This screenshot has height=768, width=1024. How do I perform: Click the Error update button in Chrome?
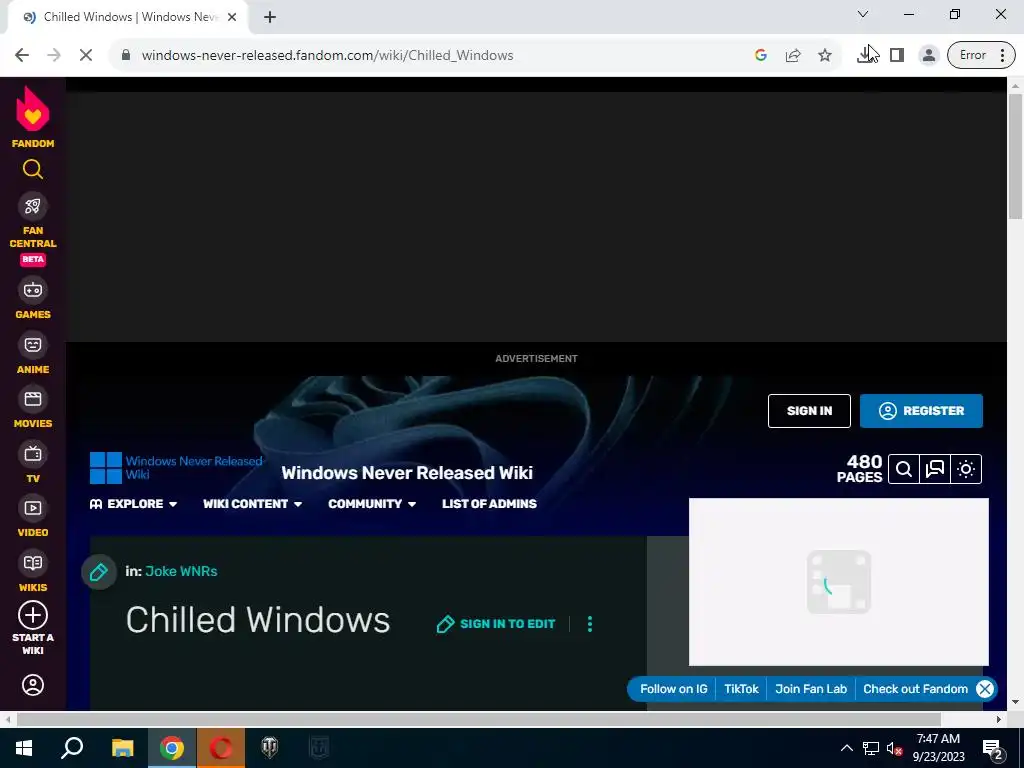(981, 56)
